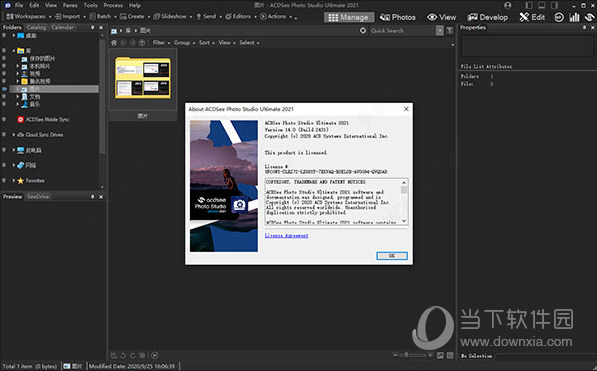The width and height of the screenshot is (597, 371).
Task: Open the Actions dropdown
Action: (276, 16)
